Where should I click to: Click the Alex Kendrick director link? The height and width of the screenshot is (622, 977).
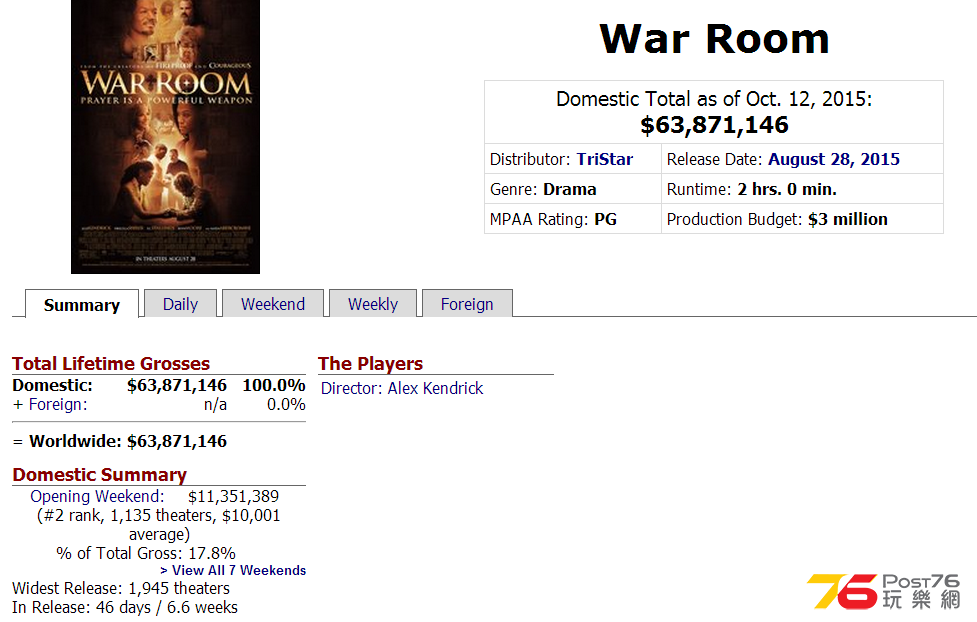435,388
